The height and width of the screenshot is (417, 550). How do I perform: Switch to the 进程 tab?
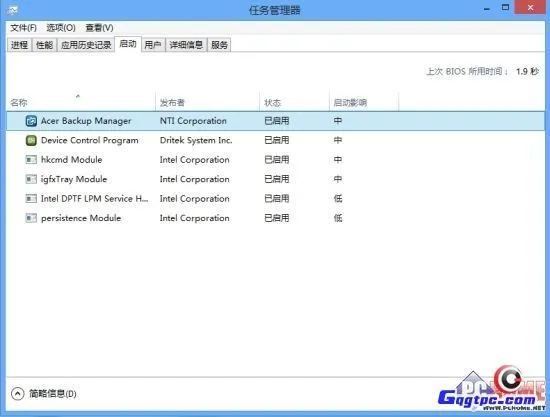[19, 45]
